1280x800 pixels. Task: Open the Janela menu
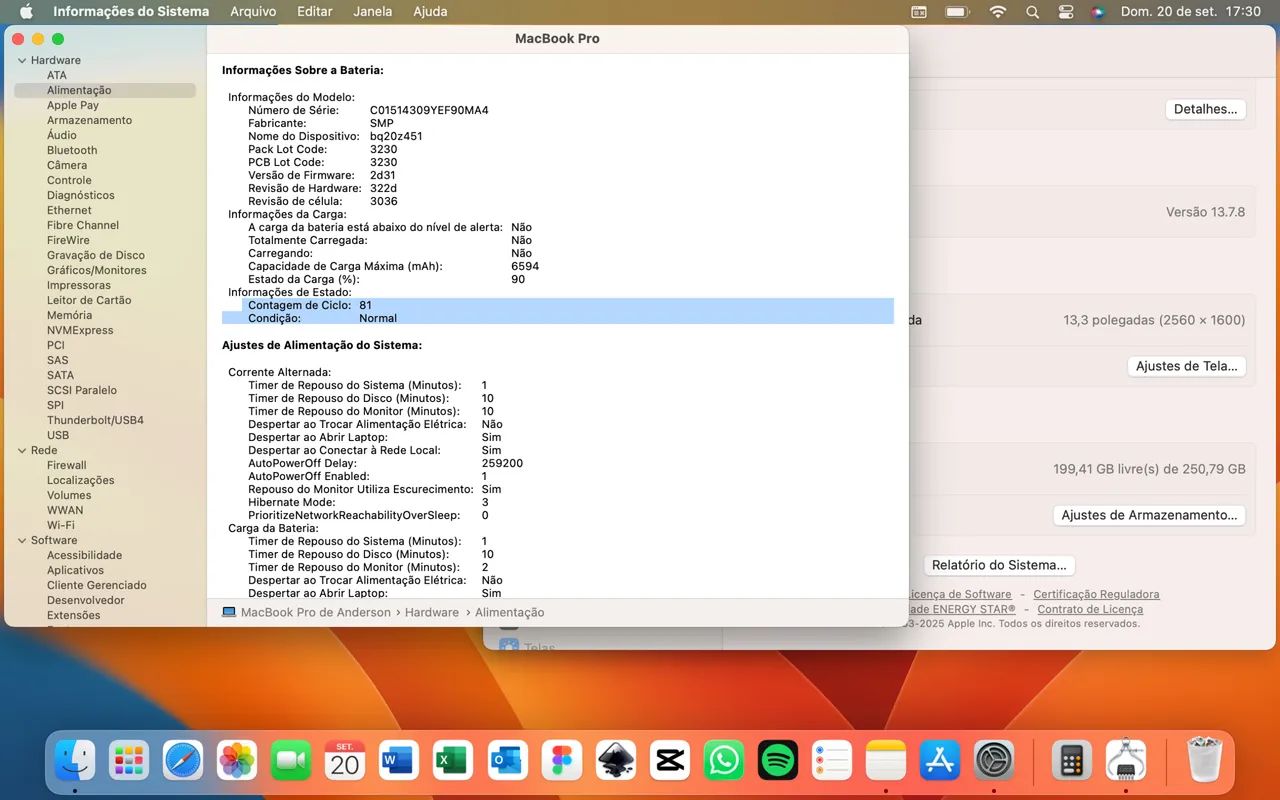pyautogui.click(x=373, y=12)
